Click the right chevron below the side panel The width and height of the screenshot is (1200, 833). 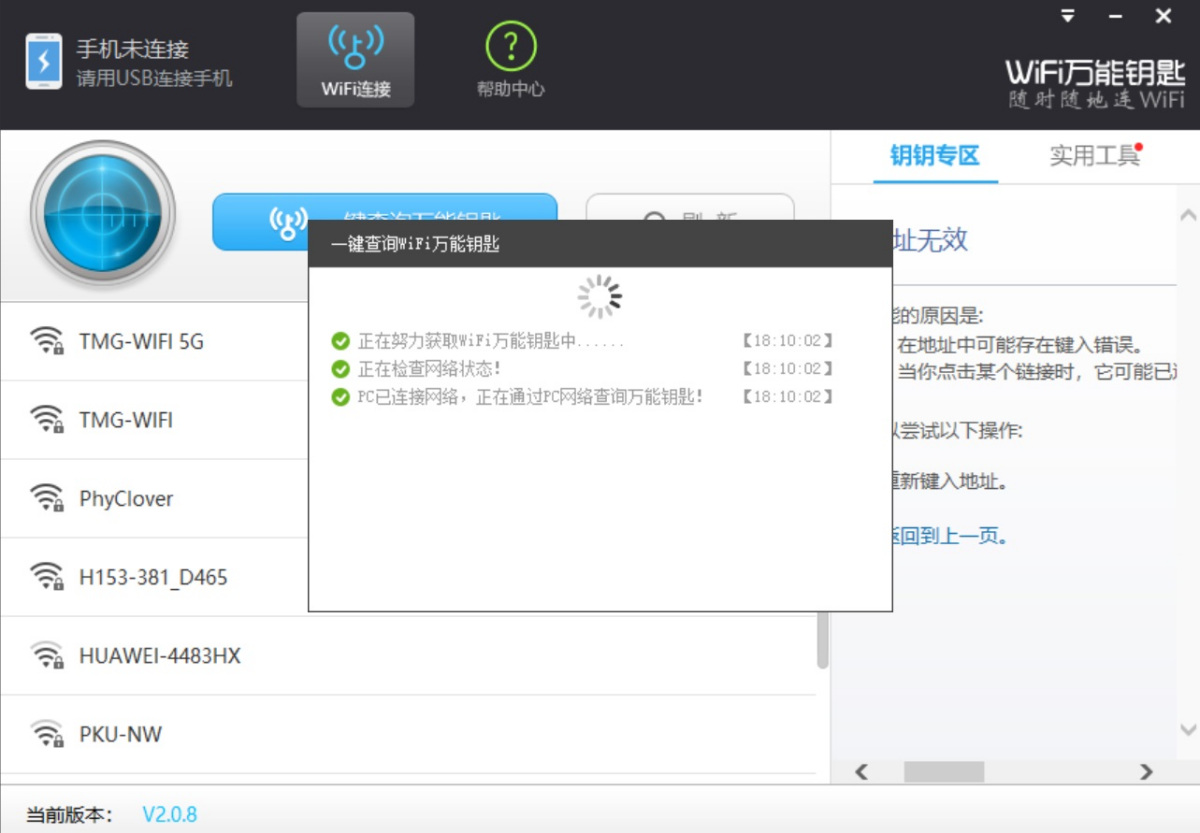[1146, 771]
